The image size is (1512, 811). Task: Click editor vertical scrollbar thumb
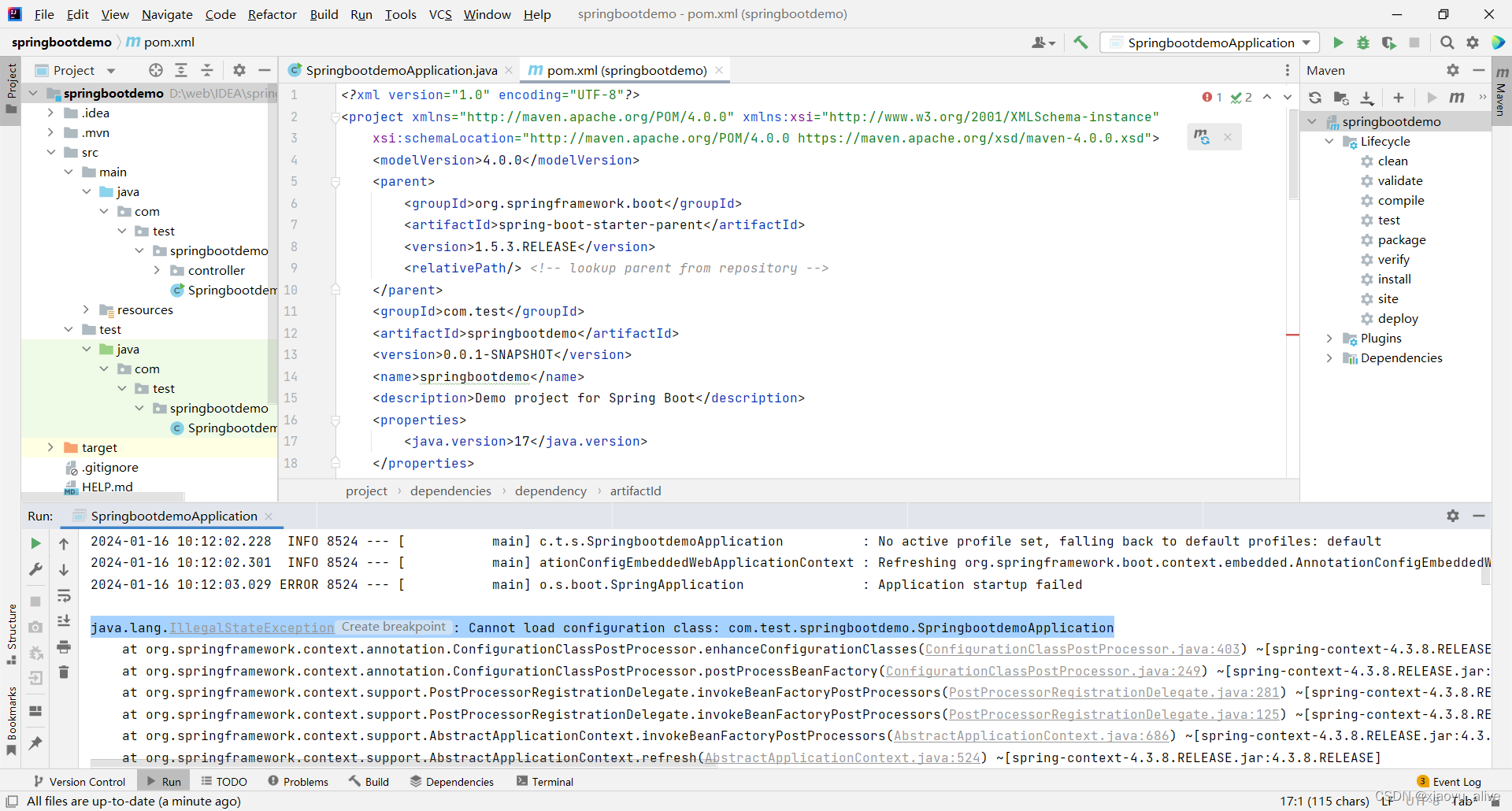[1293, 154]
